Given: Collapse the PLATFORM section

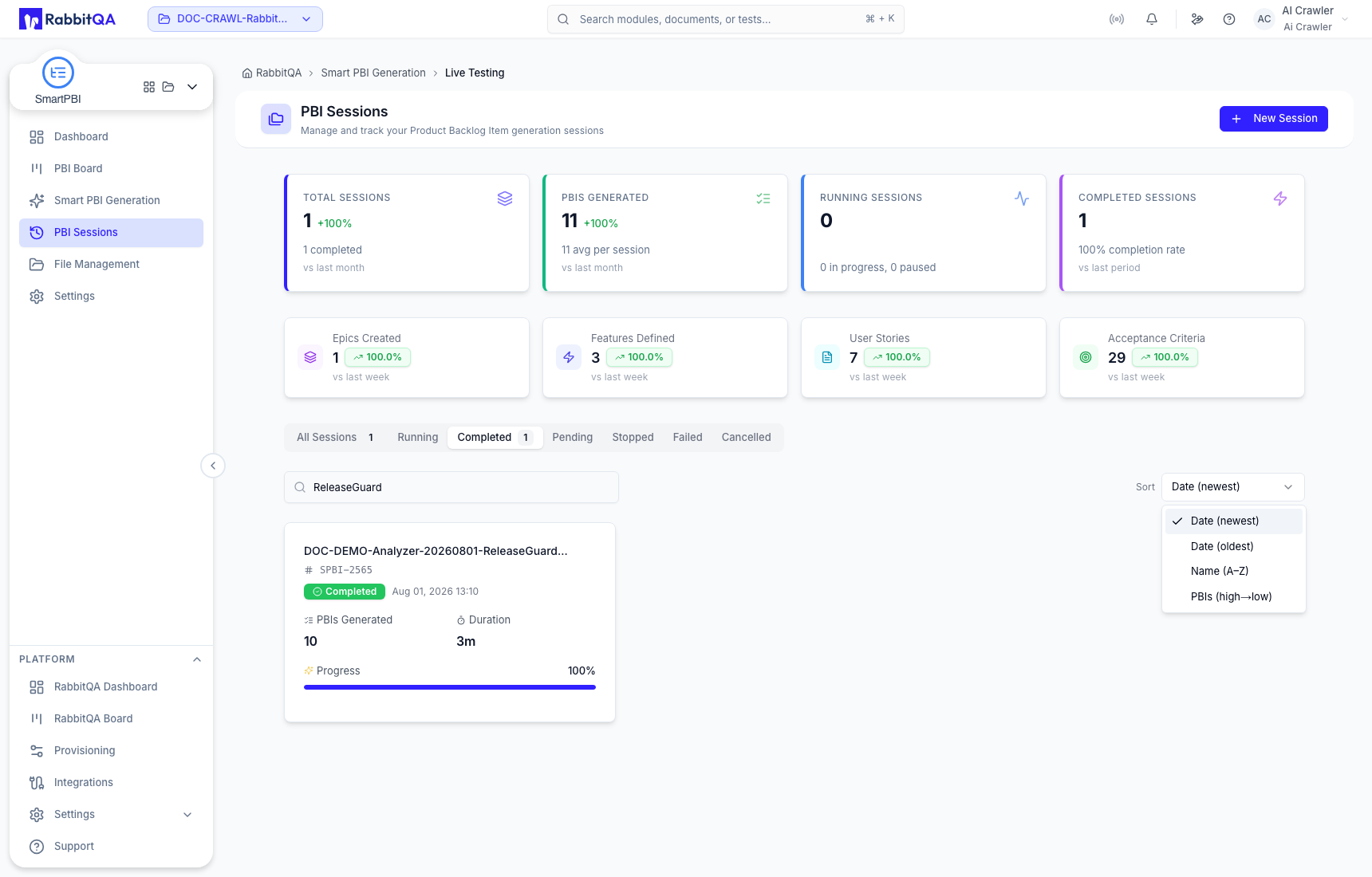Looking at the screenshot, I should click(197, 659).
